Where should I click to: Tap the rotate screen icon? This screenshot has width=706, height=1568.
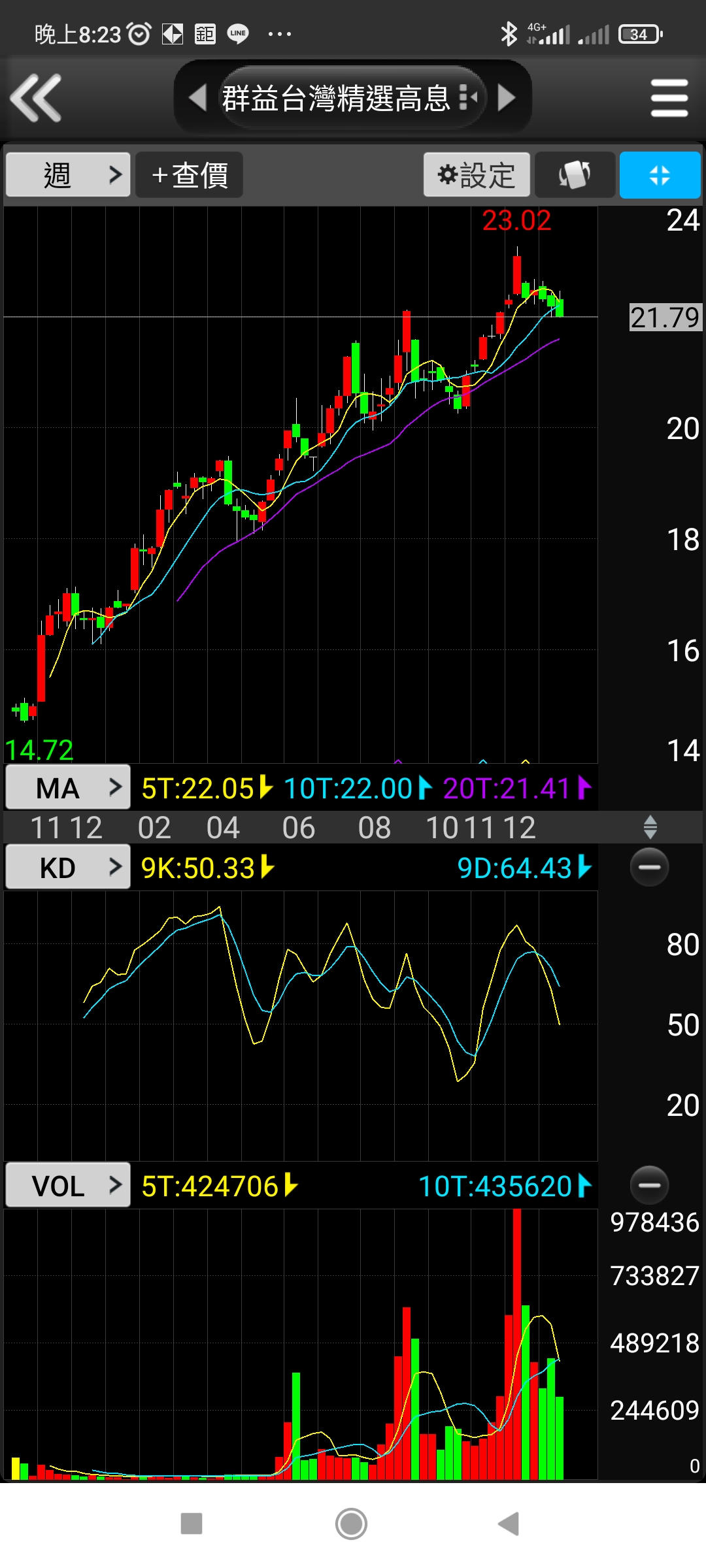(x=575, y=175)
